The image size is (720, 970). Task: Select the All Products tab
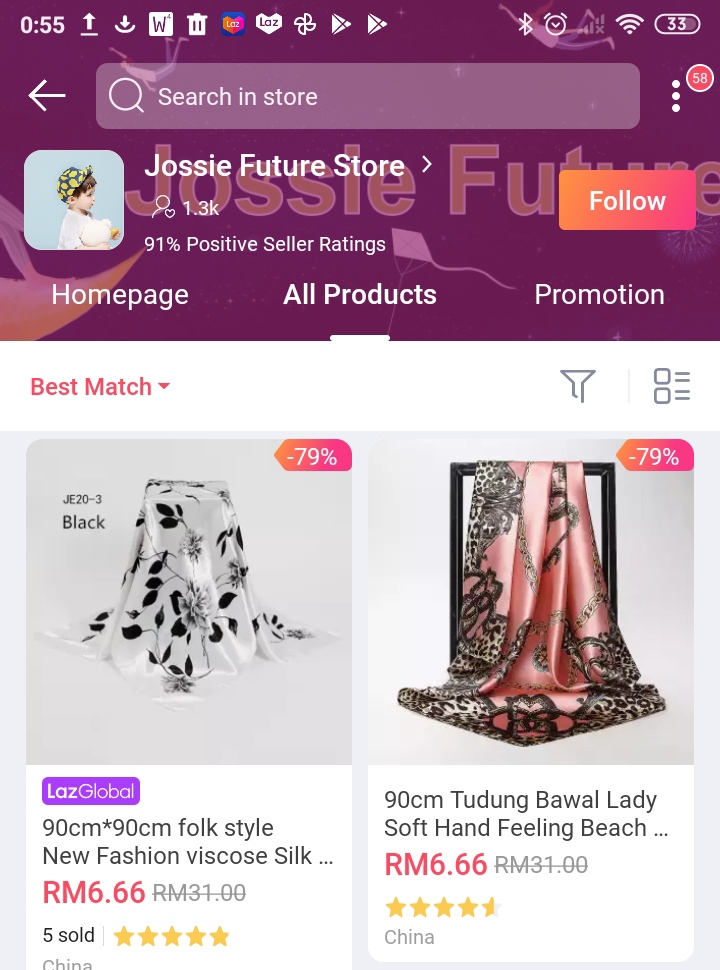pyautogui.click(x=359, y=294)
